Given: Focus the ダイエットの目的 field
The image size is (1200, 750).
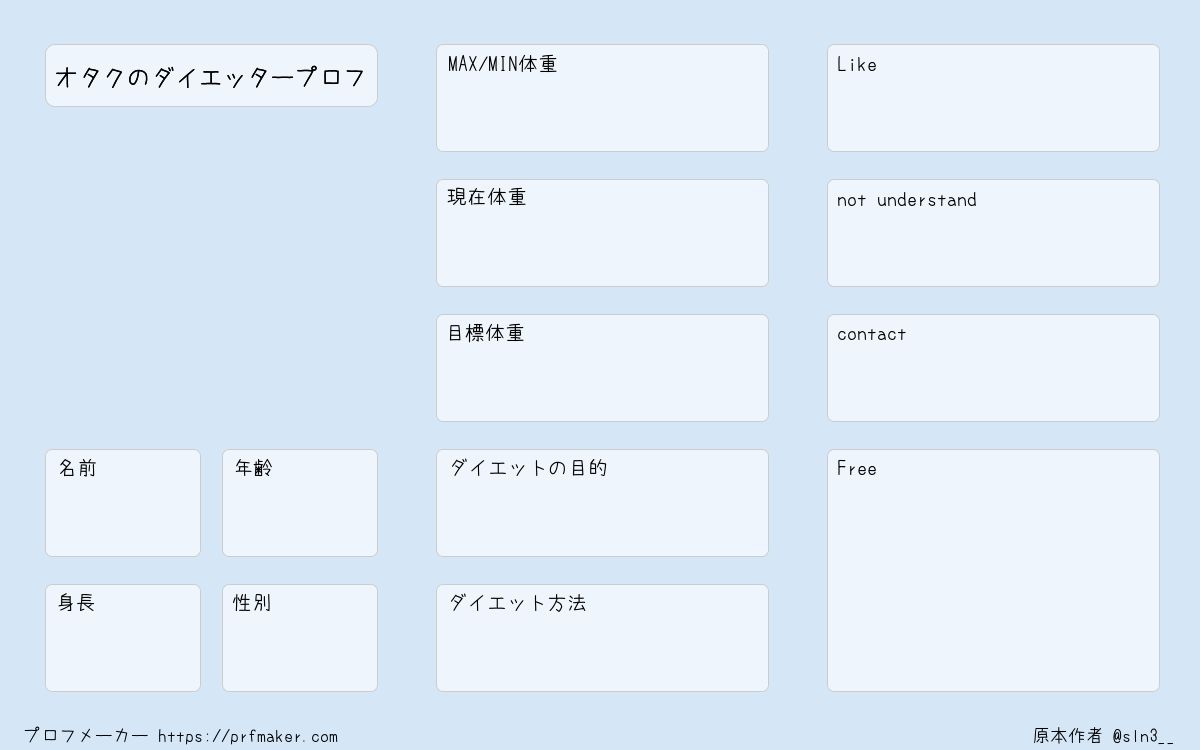Looking at the screenshot, I should tap(602, 503).
